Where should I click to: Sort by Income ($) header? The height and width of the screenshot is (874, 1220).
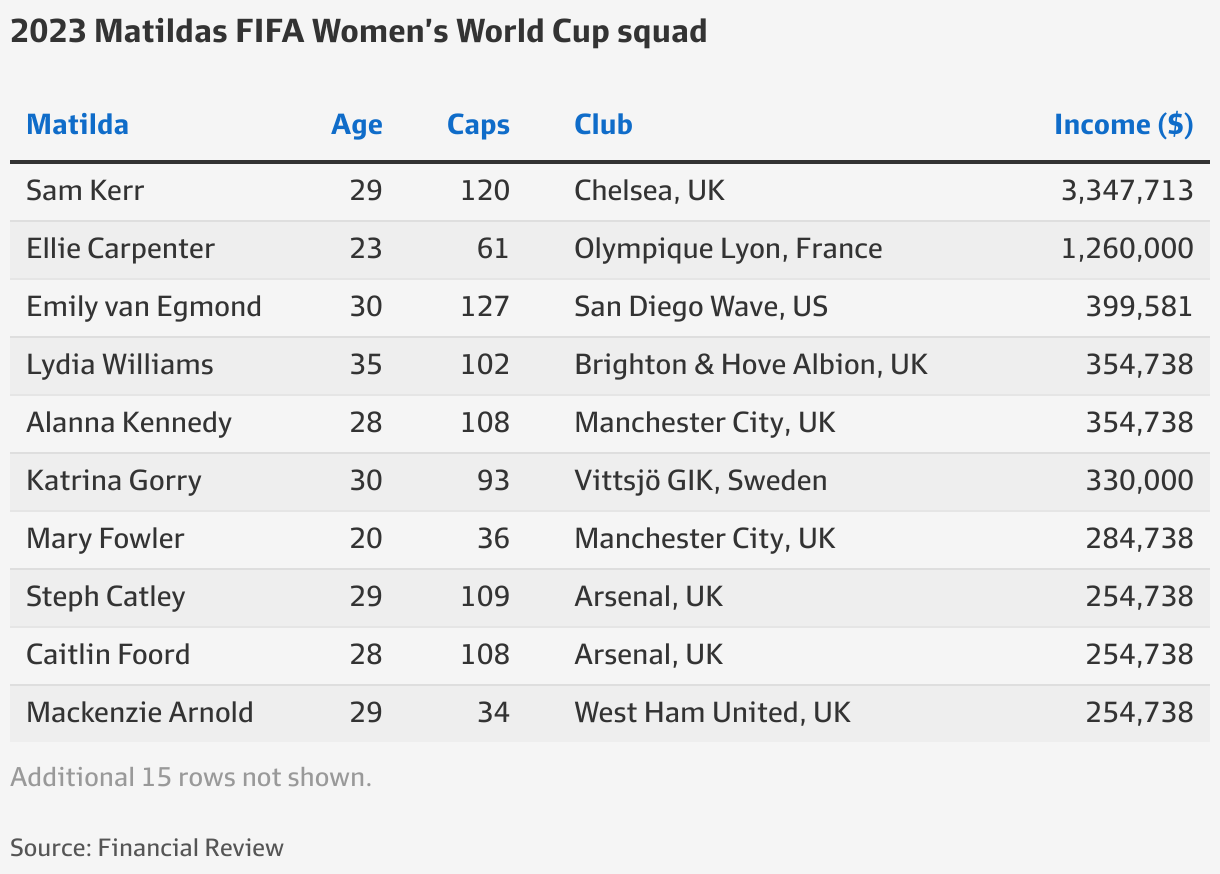coord(1124,125)
